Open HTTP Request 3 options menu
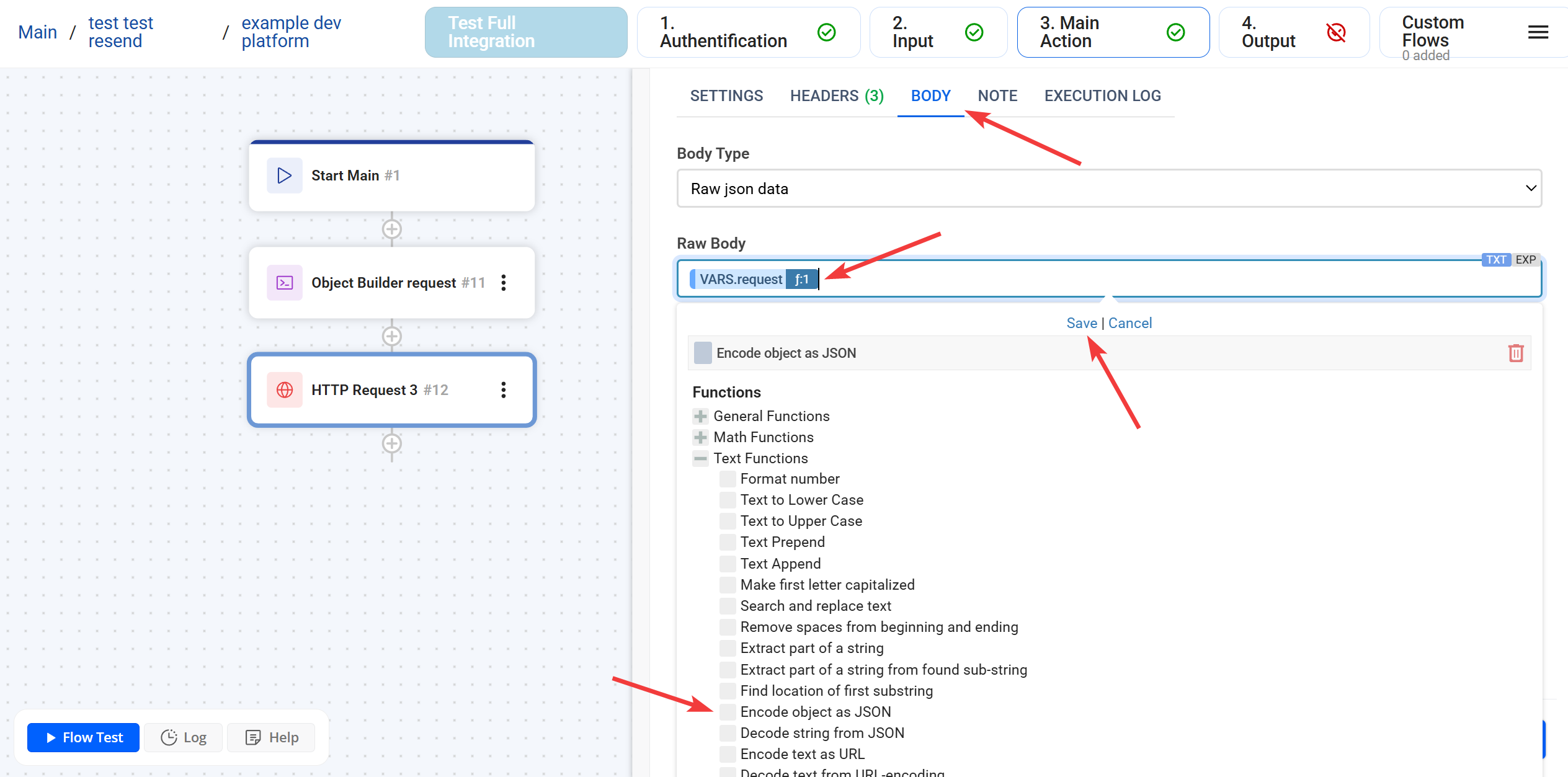This screenshot has height=777, width=1568. (x=503, y=389)
